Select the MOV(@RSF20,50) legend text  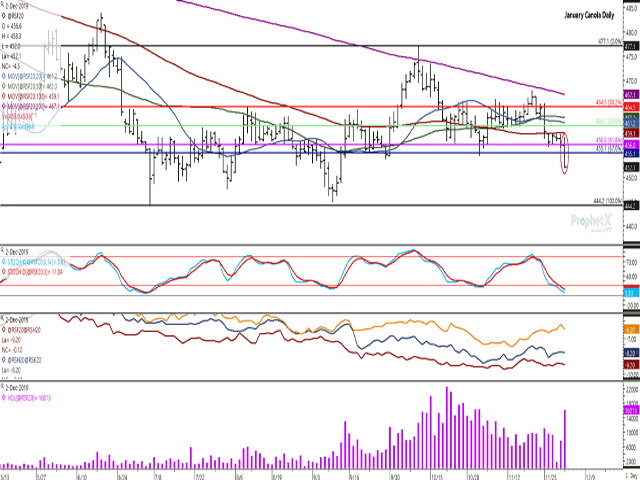click(33, 86)
